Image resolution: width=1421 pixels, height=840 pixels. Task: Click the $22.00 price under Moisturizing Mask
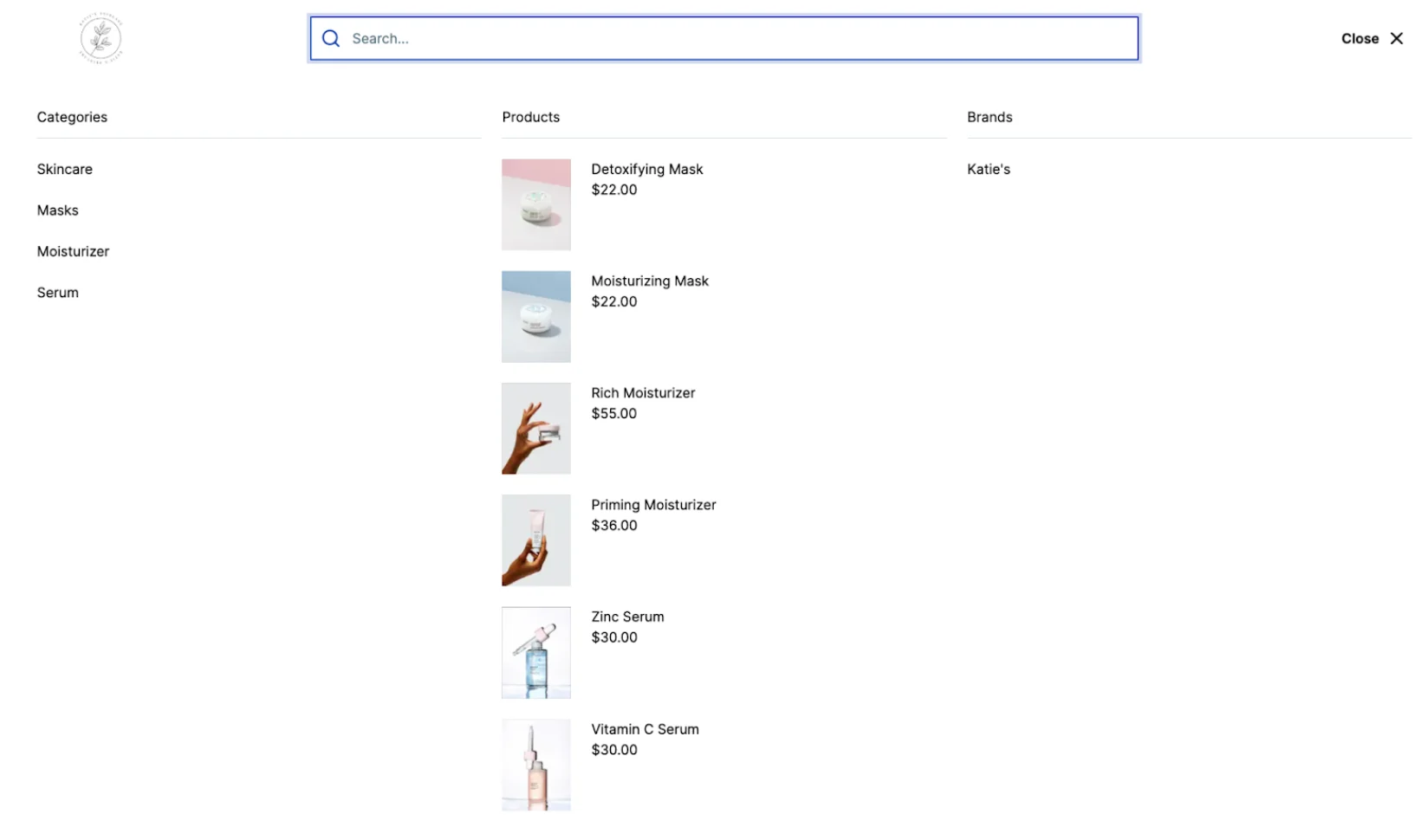pos(614,301)
